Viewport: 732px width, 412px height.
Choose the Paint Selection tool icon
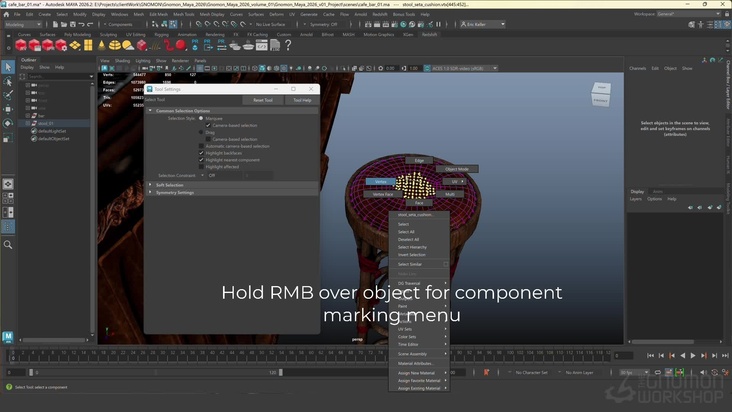pyautogui.click(x=8, y=95)
